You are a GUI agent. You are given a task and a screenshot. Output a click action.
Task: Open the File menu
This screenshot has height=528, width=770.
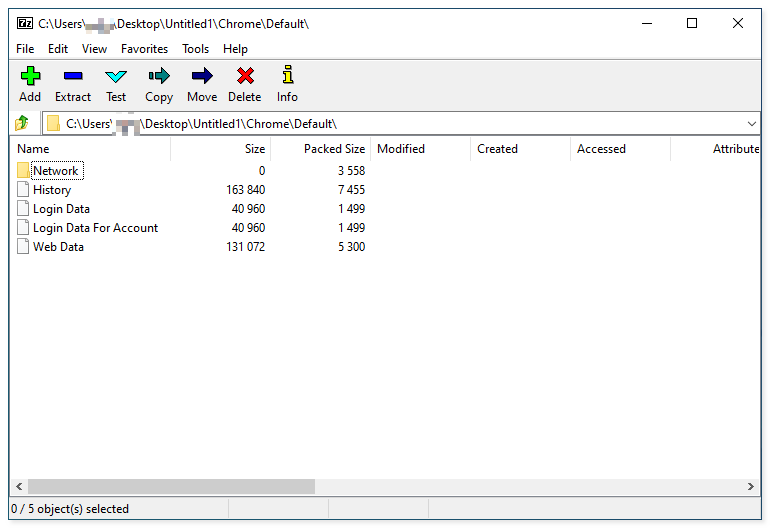click(25, 49)
